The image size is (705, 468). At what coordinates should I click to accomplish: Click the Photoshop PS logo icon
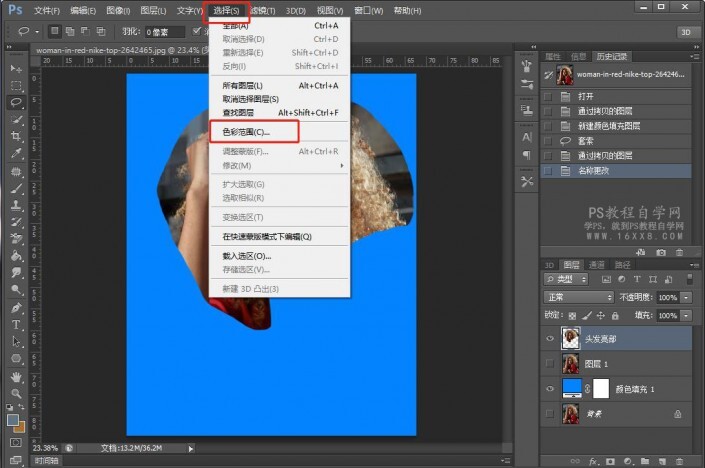(15, 10)
